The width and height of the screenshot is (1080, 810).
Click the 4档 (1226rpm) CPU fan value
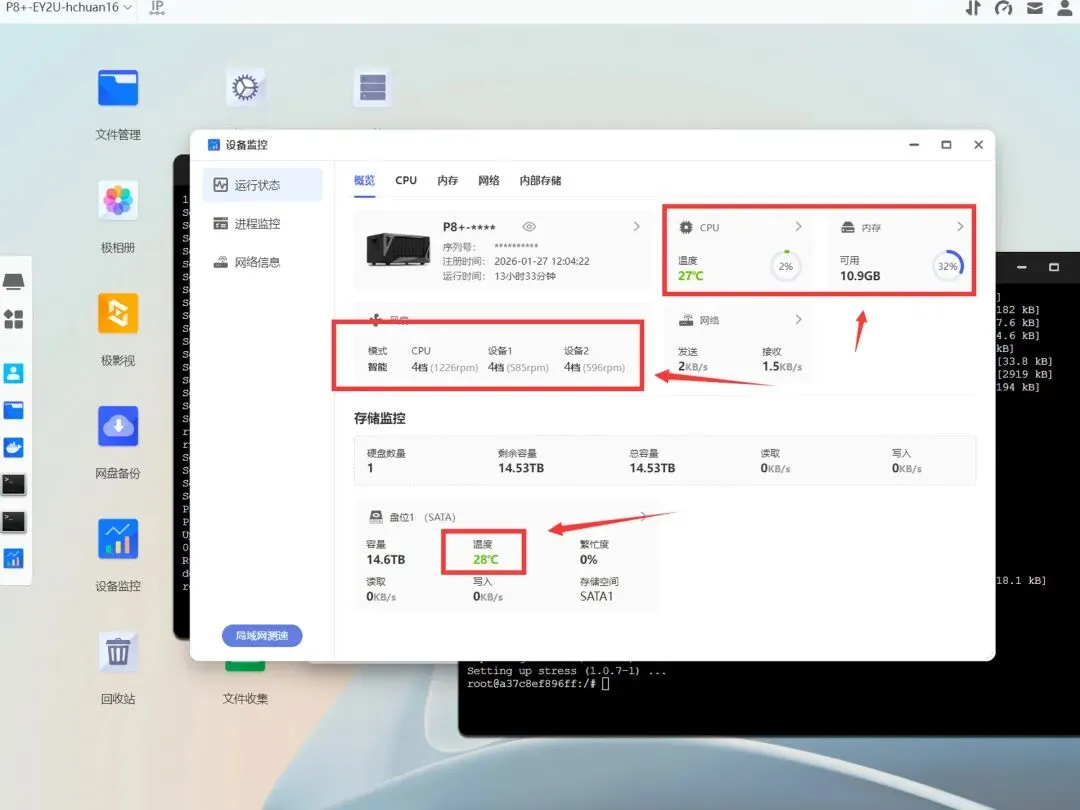click(444, 367)
